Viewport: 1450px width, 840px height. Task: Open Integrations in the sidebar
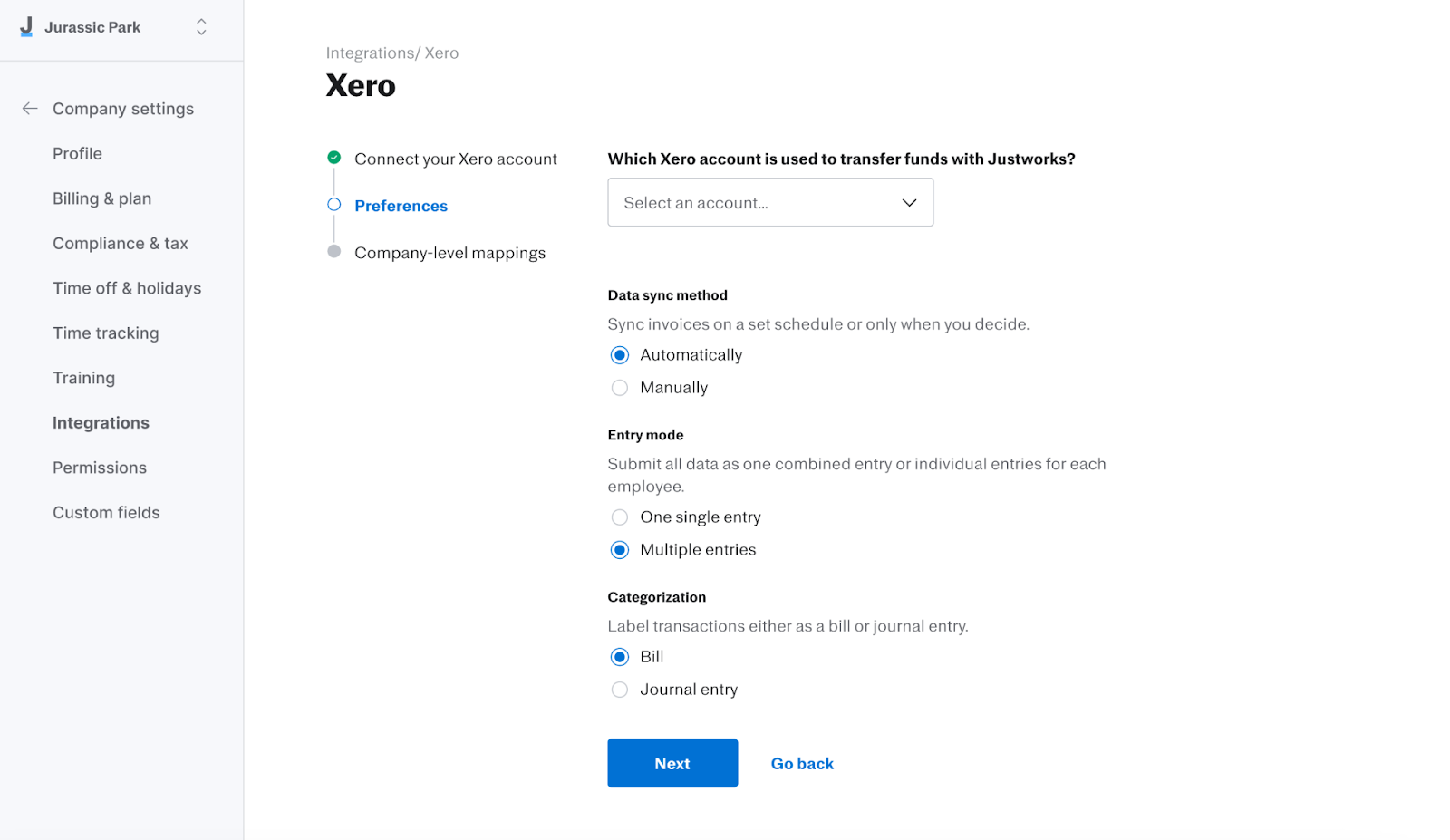click(x=101, y=423)
